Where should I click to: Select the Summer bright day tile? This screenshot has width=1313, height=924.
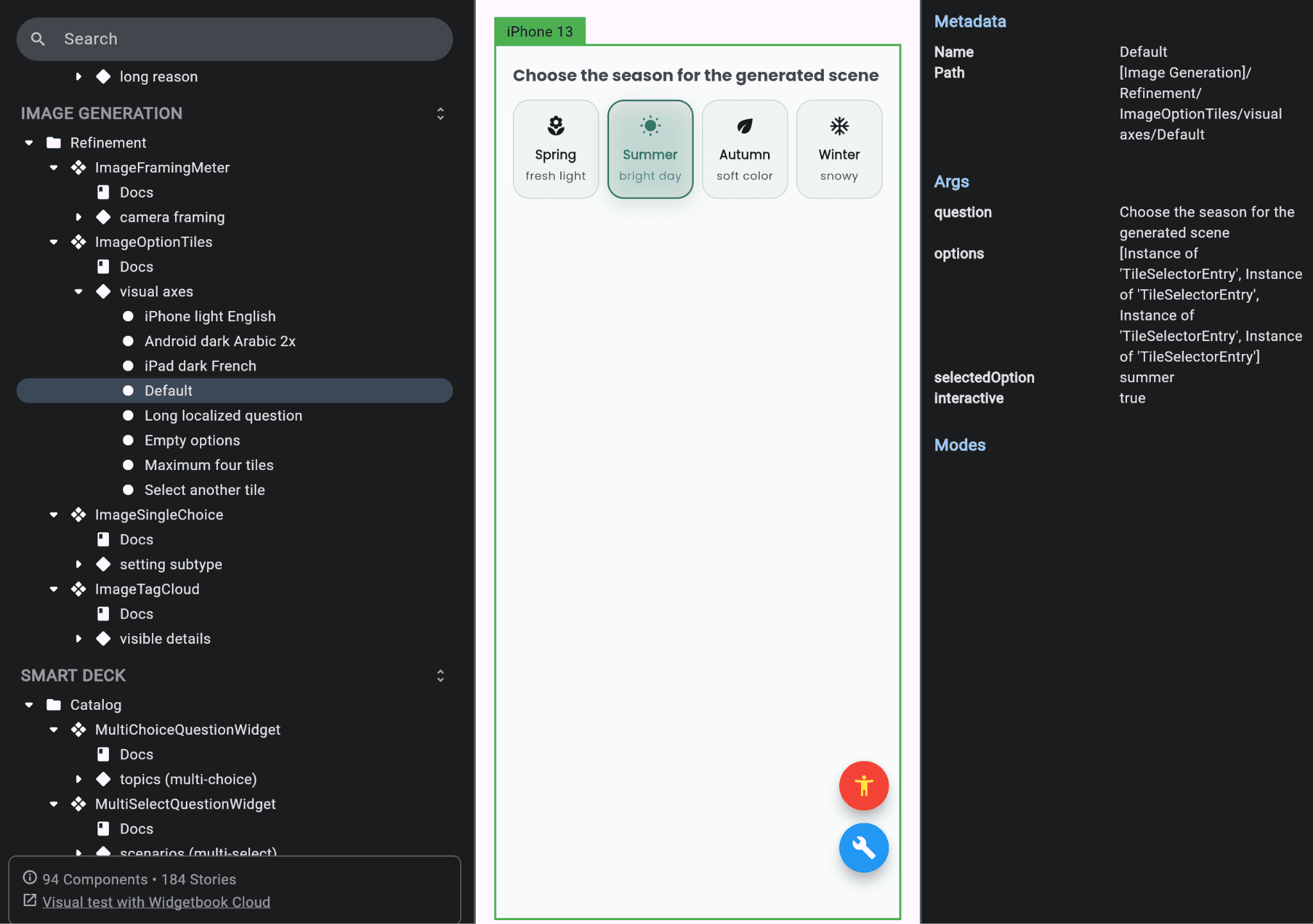(650, 149)
